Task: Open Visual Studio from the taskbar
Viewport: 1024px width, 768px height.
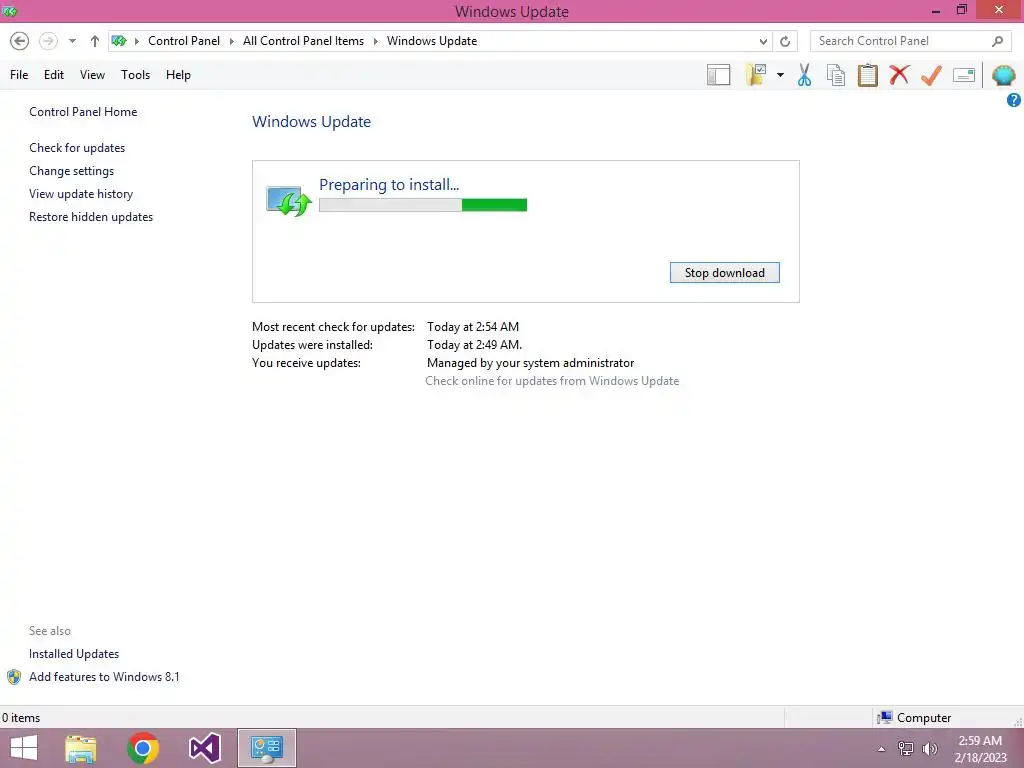Action: [x=204, y=748]
